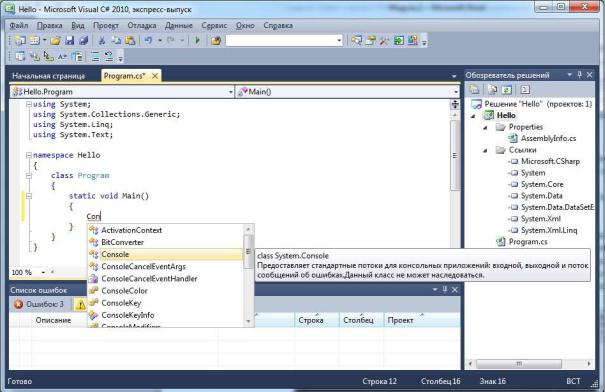Click the Find in Files icon
Screen dimensions: 605x392
pos(216,40)
